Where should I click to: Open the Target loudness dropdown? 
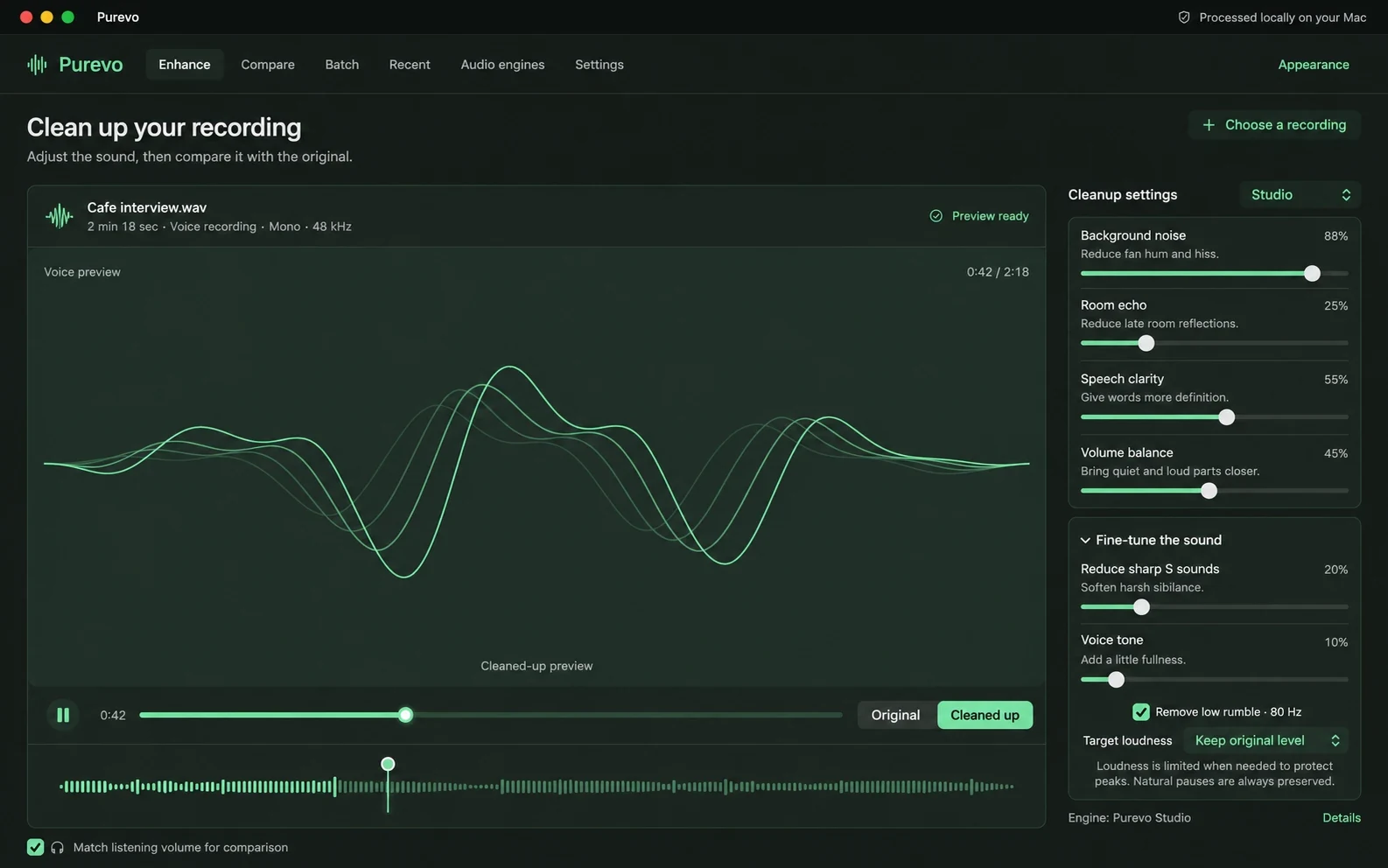pyautogui.click(x=1265, y=740)
